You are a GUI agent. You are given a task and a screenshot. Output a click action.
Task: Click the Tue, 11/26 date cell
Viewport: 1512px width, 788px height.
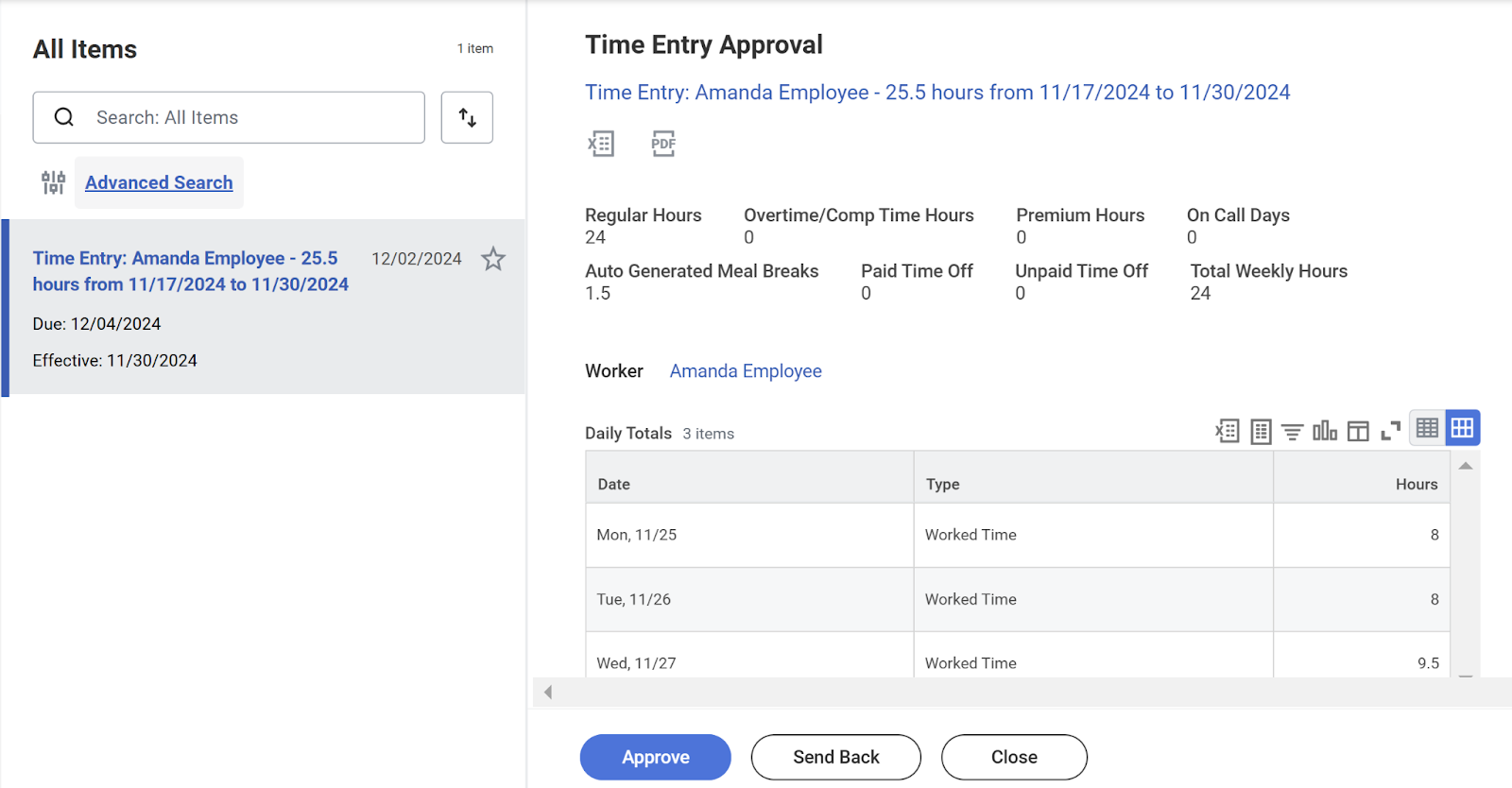pos(749,599)
